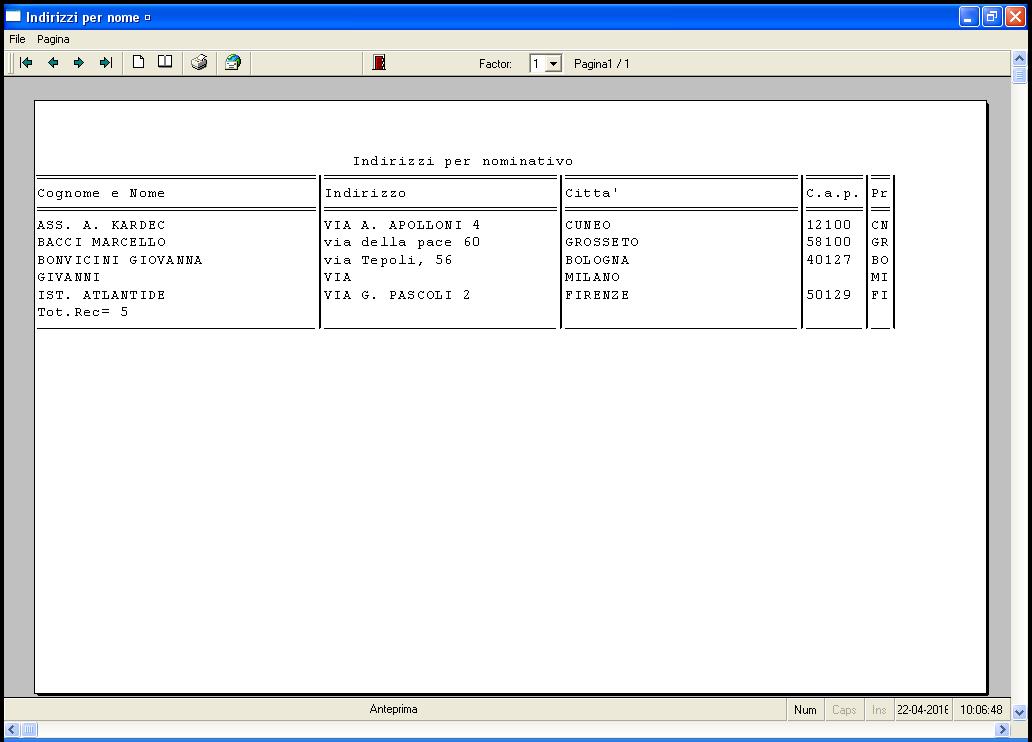Click the 'BONVICINI GIOVANNA' name
This screenshot has width=1032, height=742.
120,260
